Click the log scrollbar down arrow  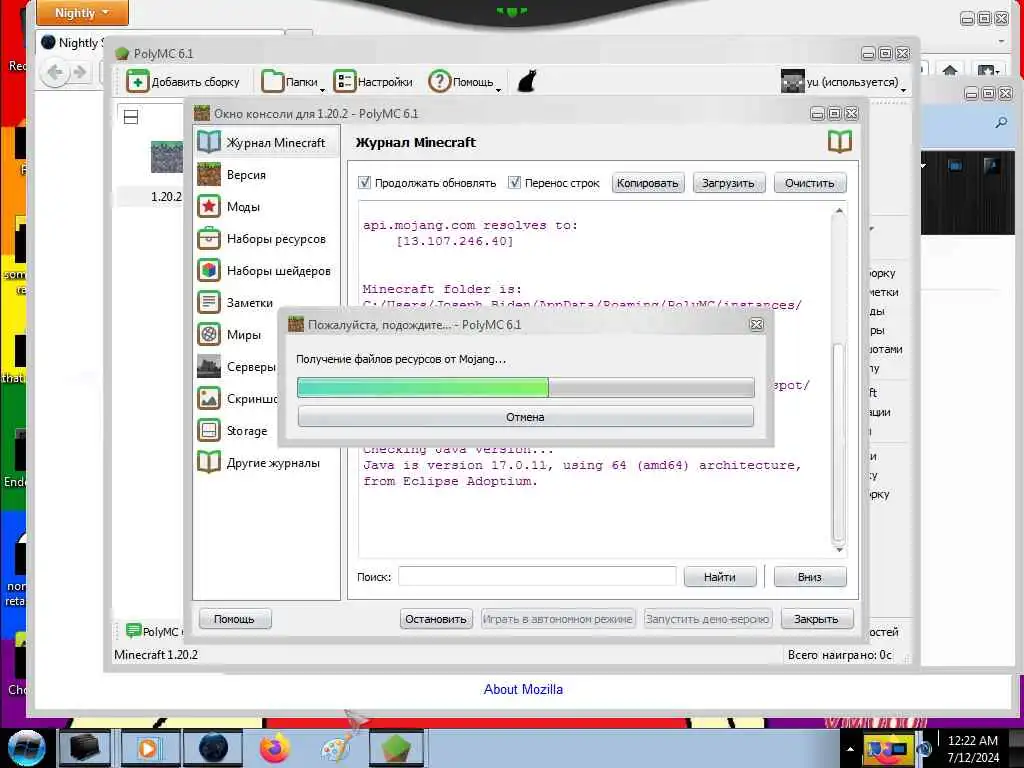tap(839, 550)
